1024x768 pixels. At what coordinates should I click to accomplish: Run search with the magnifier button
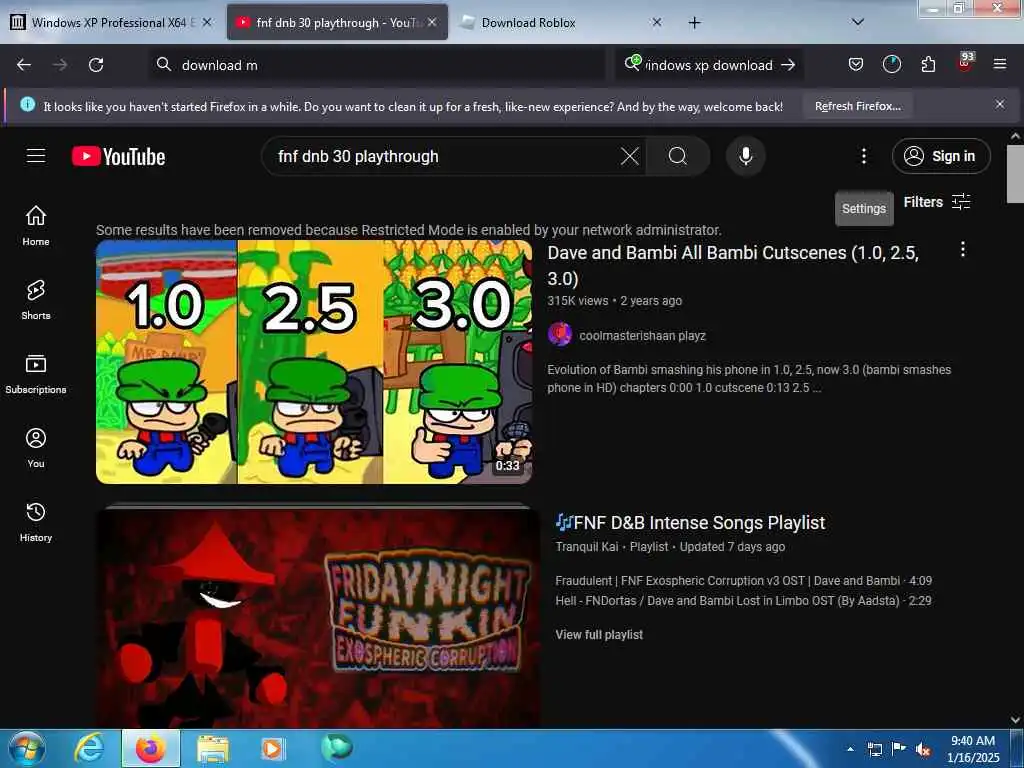click(678, 156)
